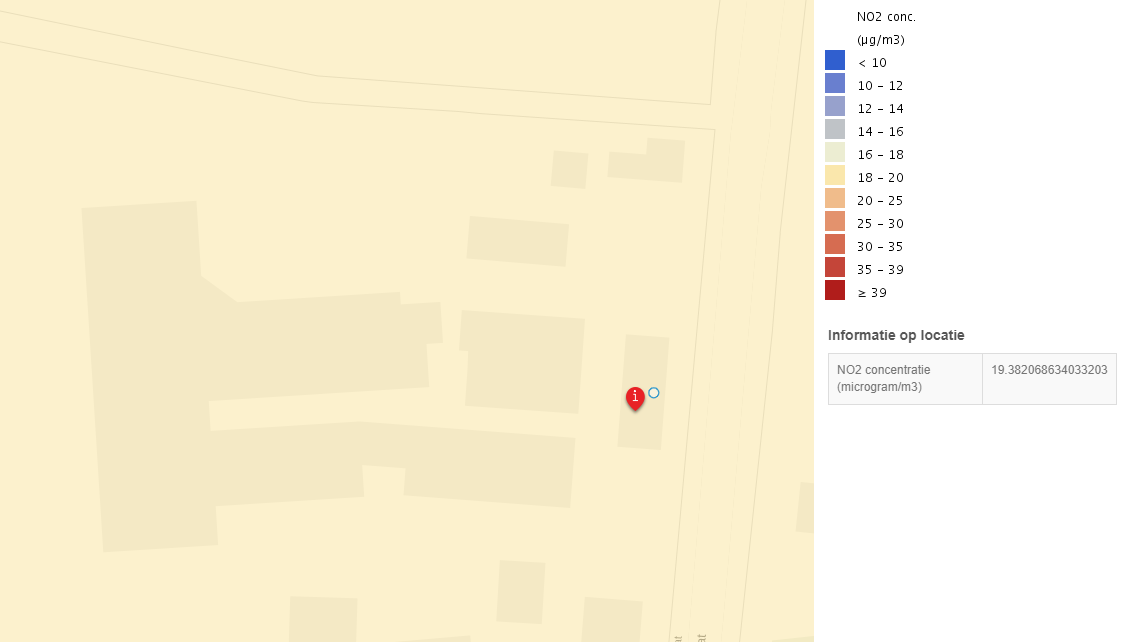Click the '12 – 14' legend color swatch
The image size is (1121, 642).
click(835, 106)
